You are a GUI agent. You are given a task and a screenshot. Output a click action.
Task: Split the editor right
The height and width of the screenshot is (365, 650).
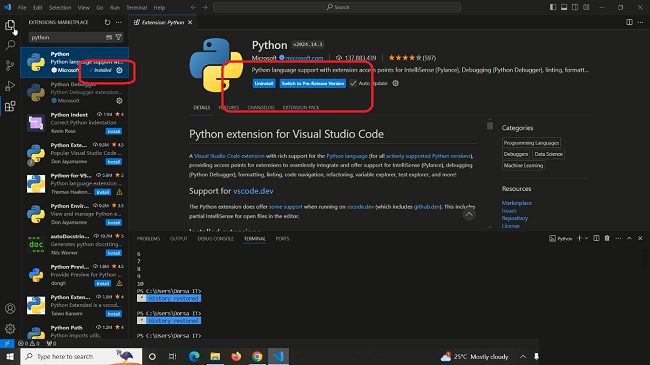(x=629, y=22)
